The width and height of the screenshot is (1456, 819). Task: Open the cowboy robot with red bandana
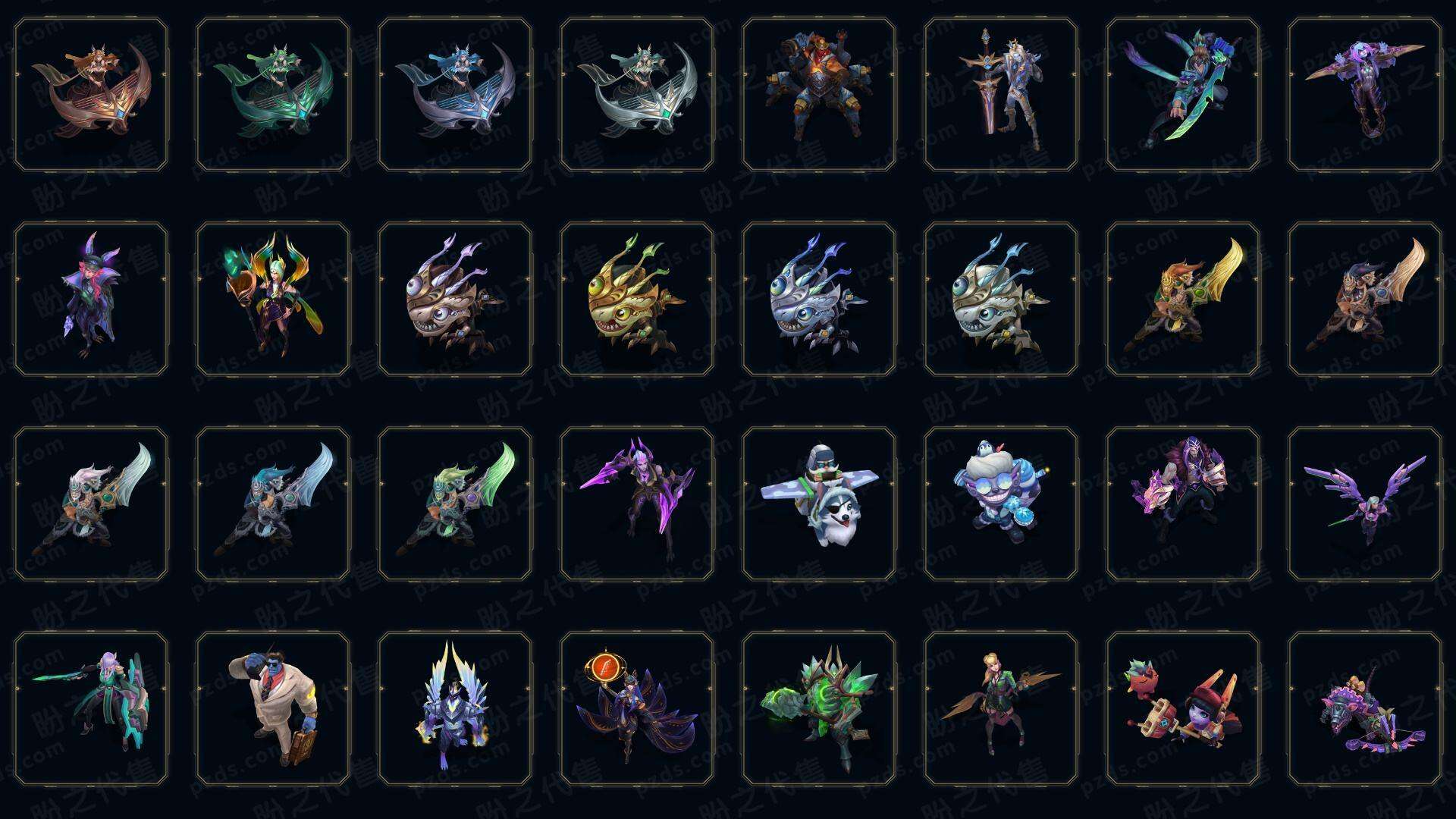819,94
